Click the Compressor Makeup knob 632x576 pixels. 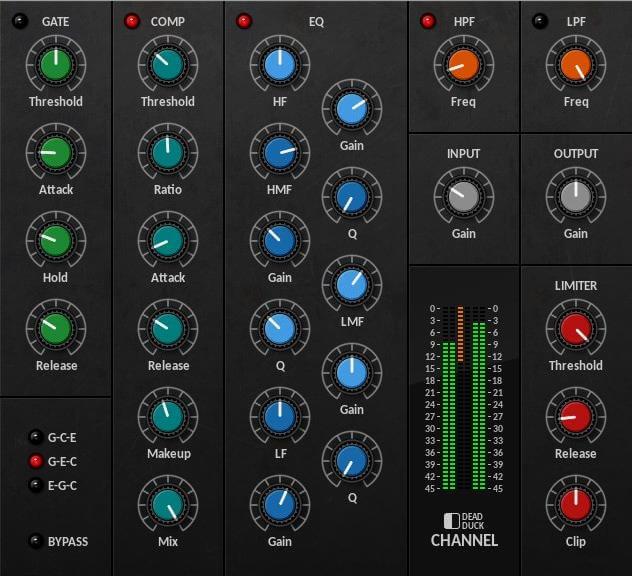(x=168, y=417)
